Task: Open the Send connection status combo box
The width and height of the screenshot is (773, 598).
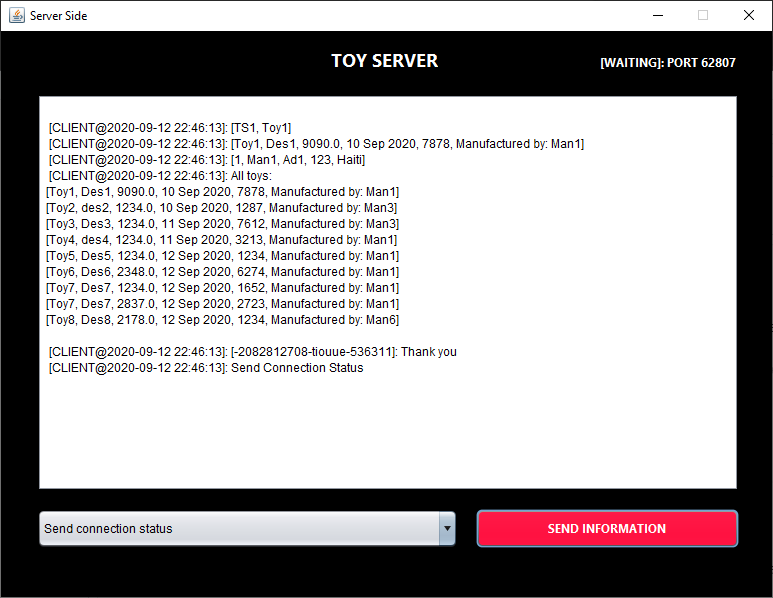Action: click(247, 528)
